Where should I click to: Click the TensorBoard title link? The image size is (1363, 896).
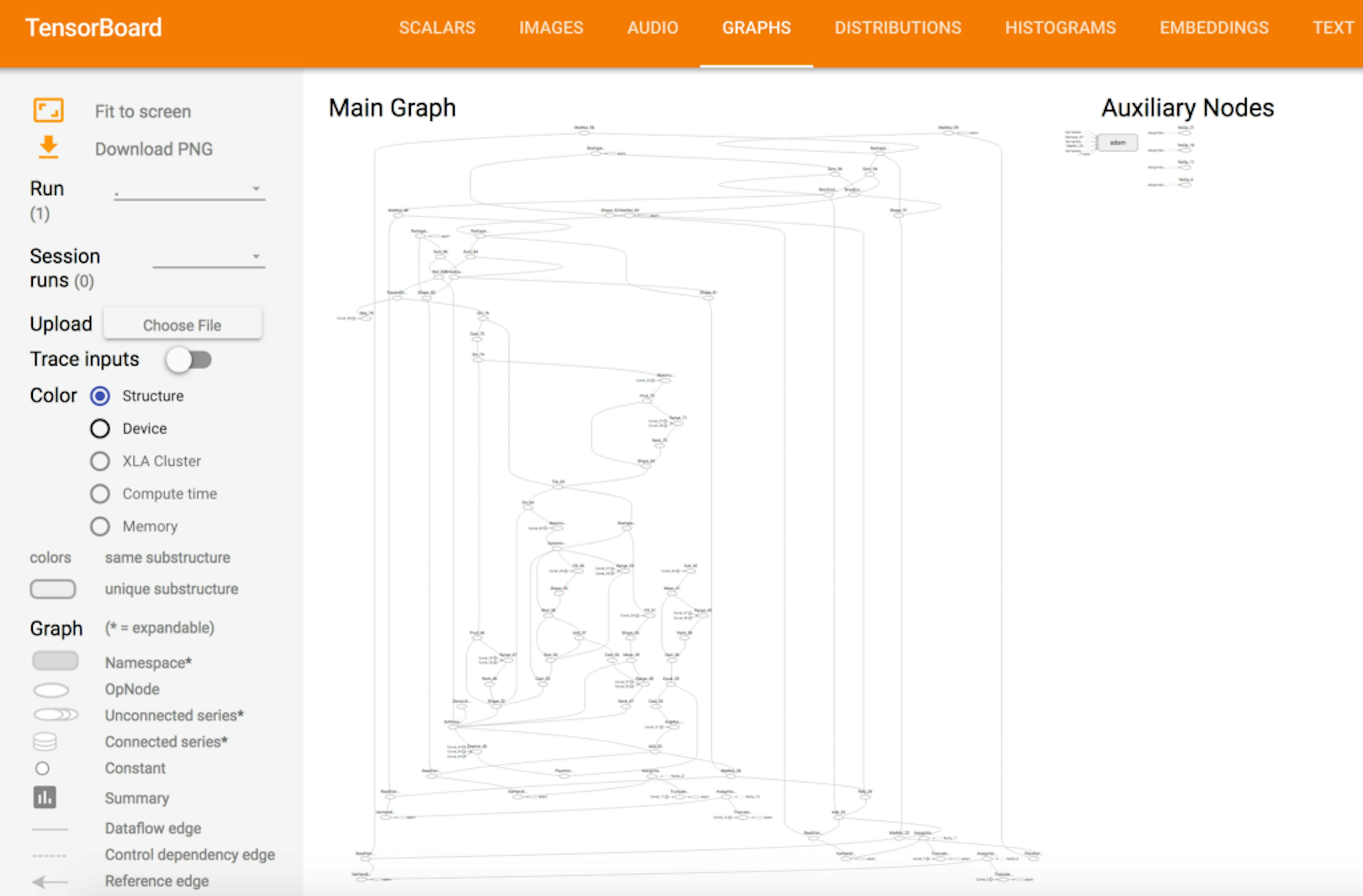pos(93,27)
